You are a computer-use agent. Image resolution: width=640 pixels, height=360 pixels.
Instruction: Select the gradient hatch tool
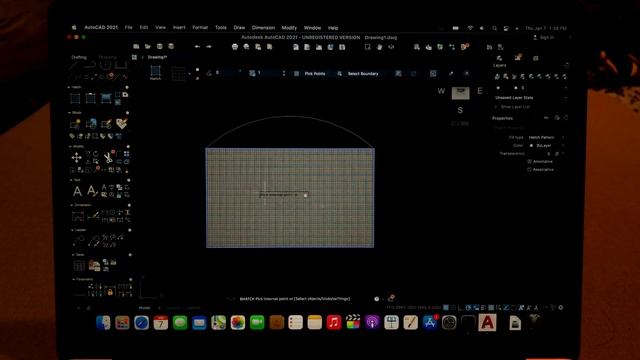[106, 98]
